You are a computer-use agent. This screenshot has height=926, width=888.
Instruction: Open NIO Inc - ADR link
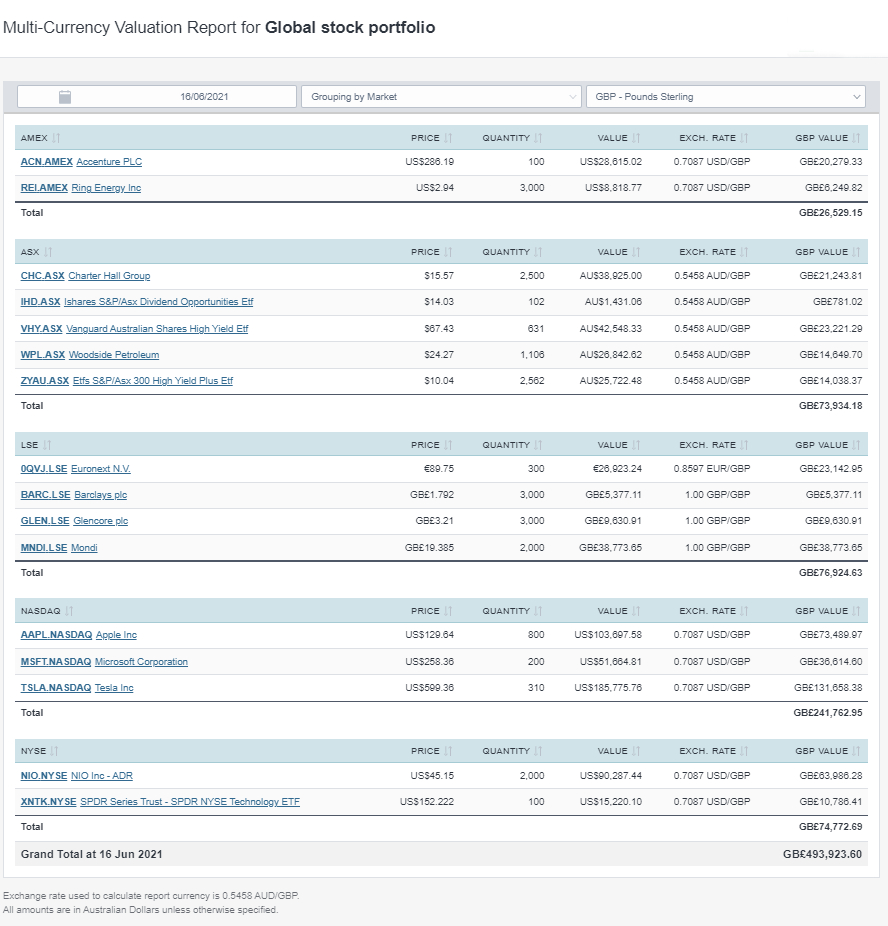102,776
